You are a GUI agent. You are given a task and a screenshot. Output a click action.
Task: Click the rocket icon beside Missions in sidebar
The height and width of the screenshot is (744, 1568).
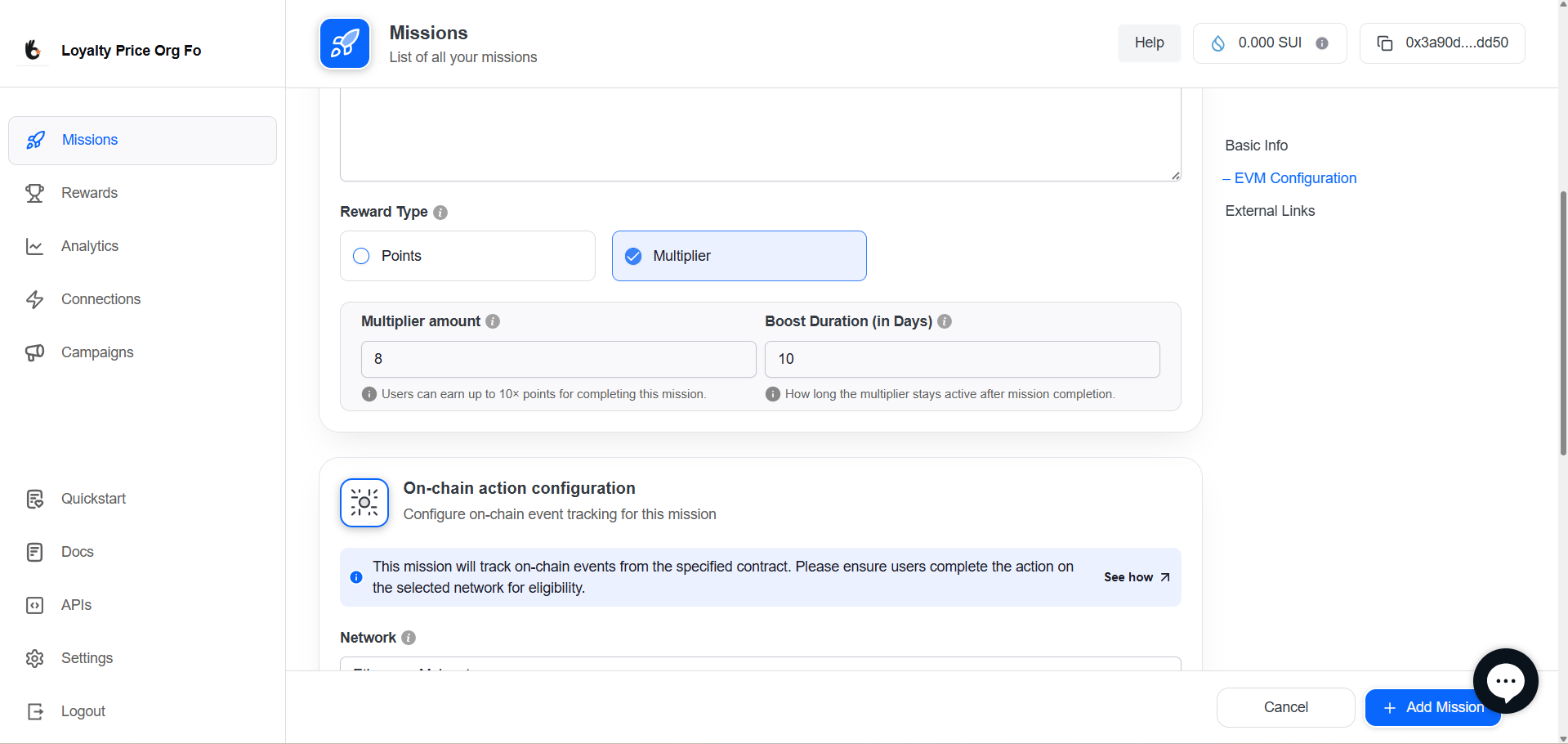coord(35,140)
